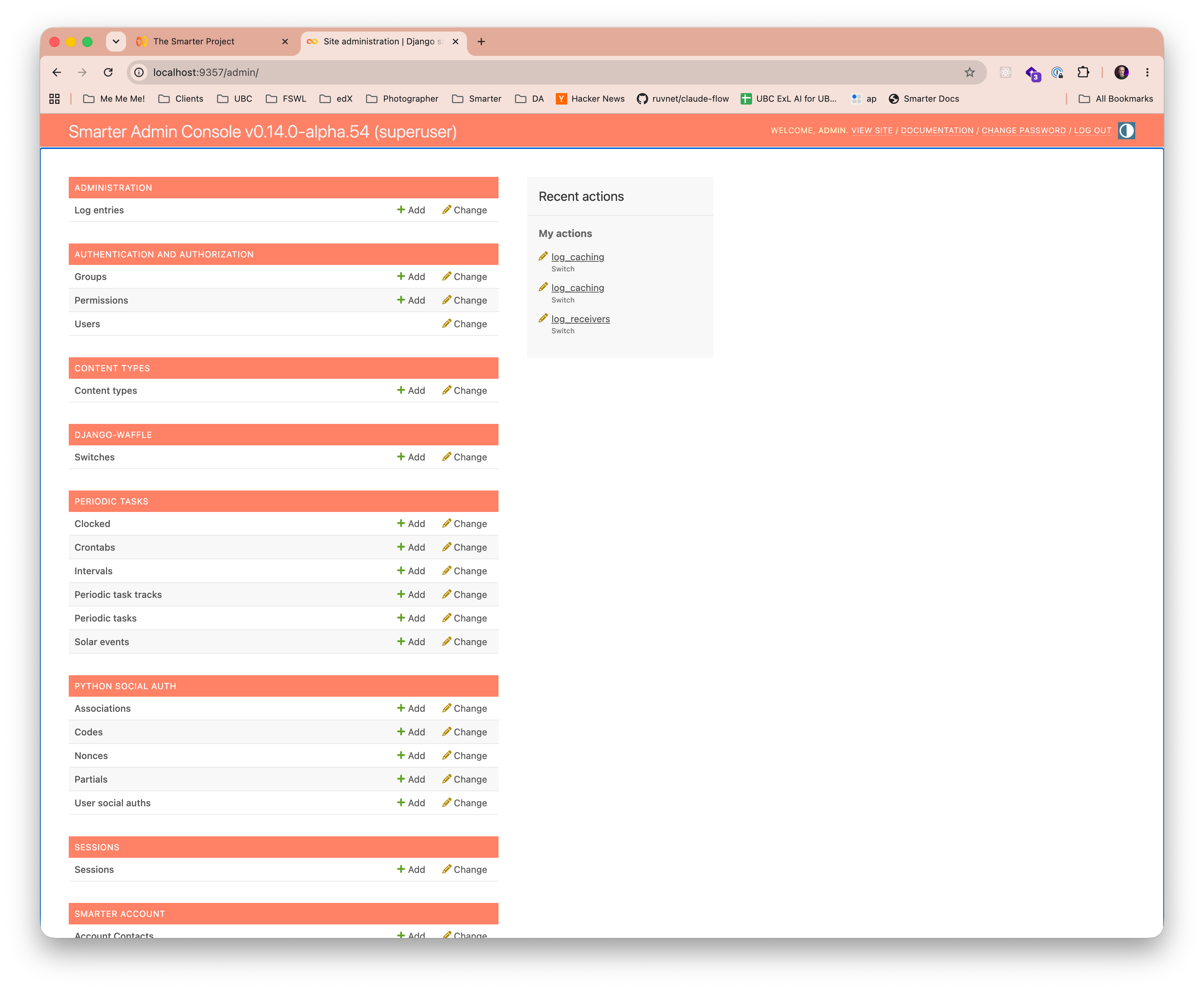
Task: Open the edX bookmarks folder
Action: (x=336, y=99)
